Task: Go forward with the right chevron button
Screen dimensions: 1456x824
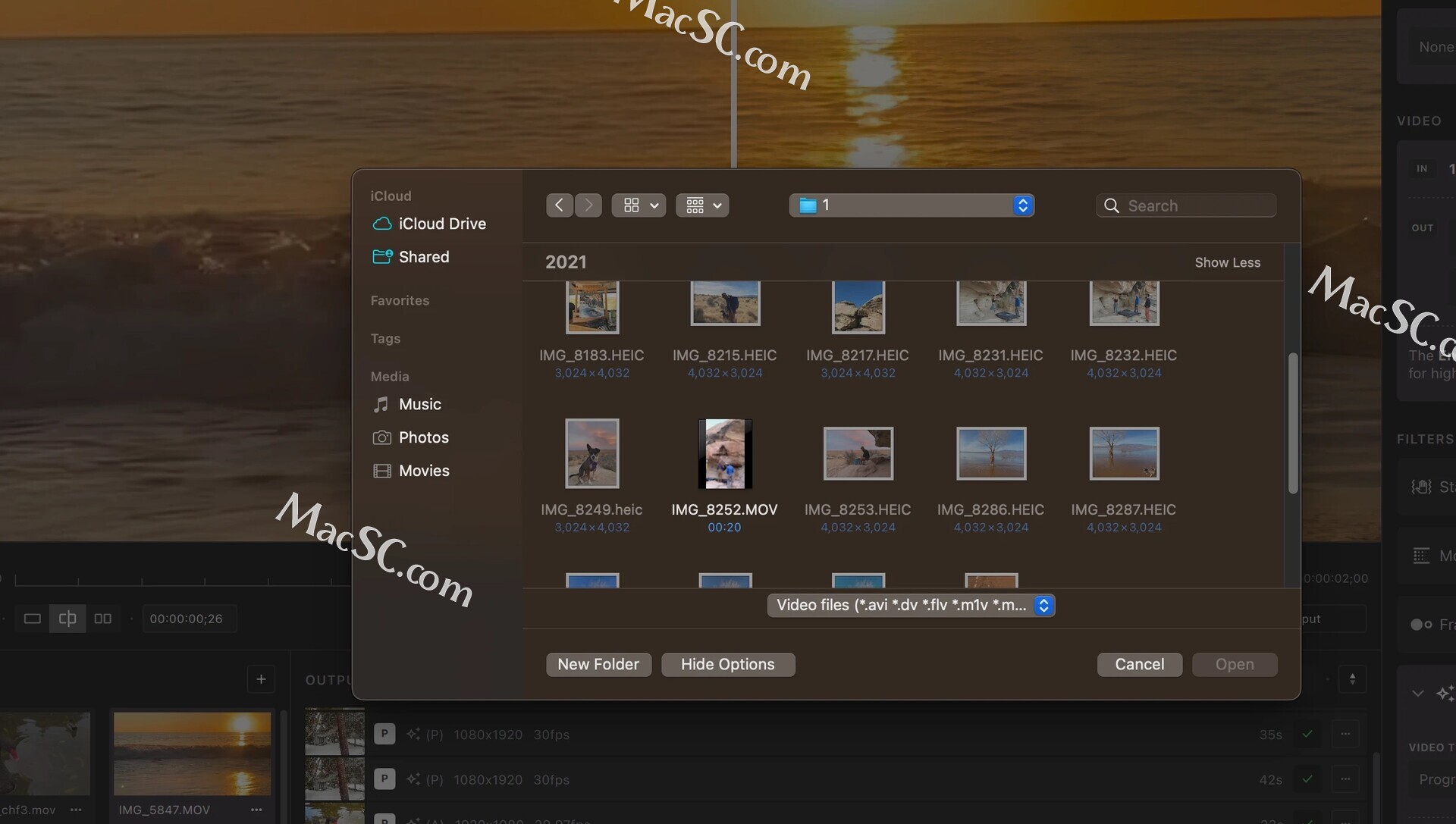Action: pyautogui.click(x=588, y=205)
